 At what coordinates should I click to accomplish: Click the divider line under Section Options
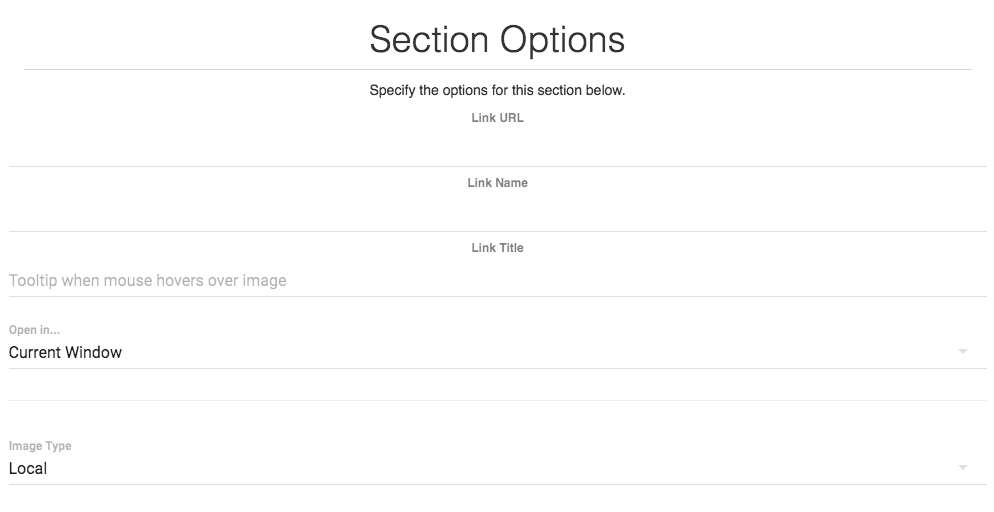[x=497, y=69]
